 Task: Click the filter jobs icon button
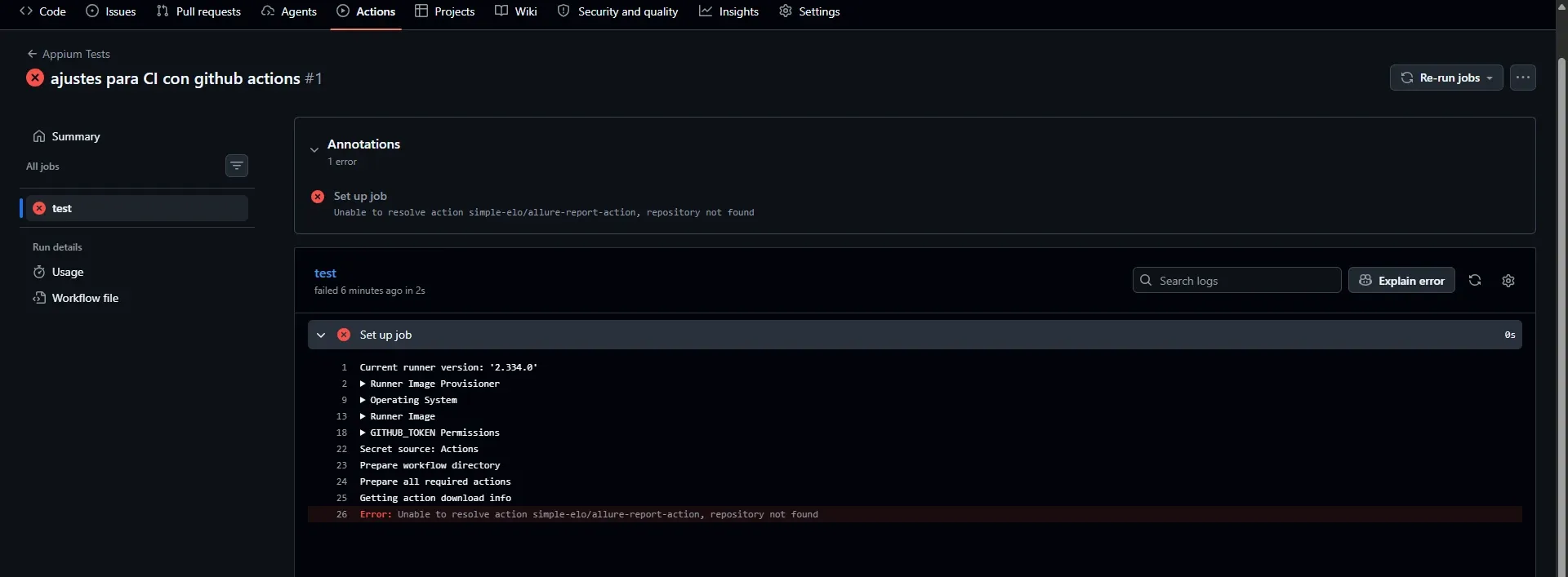pos(237,166)
